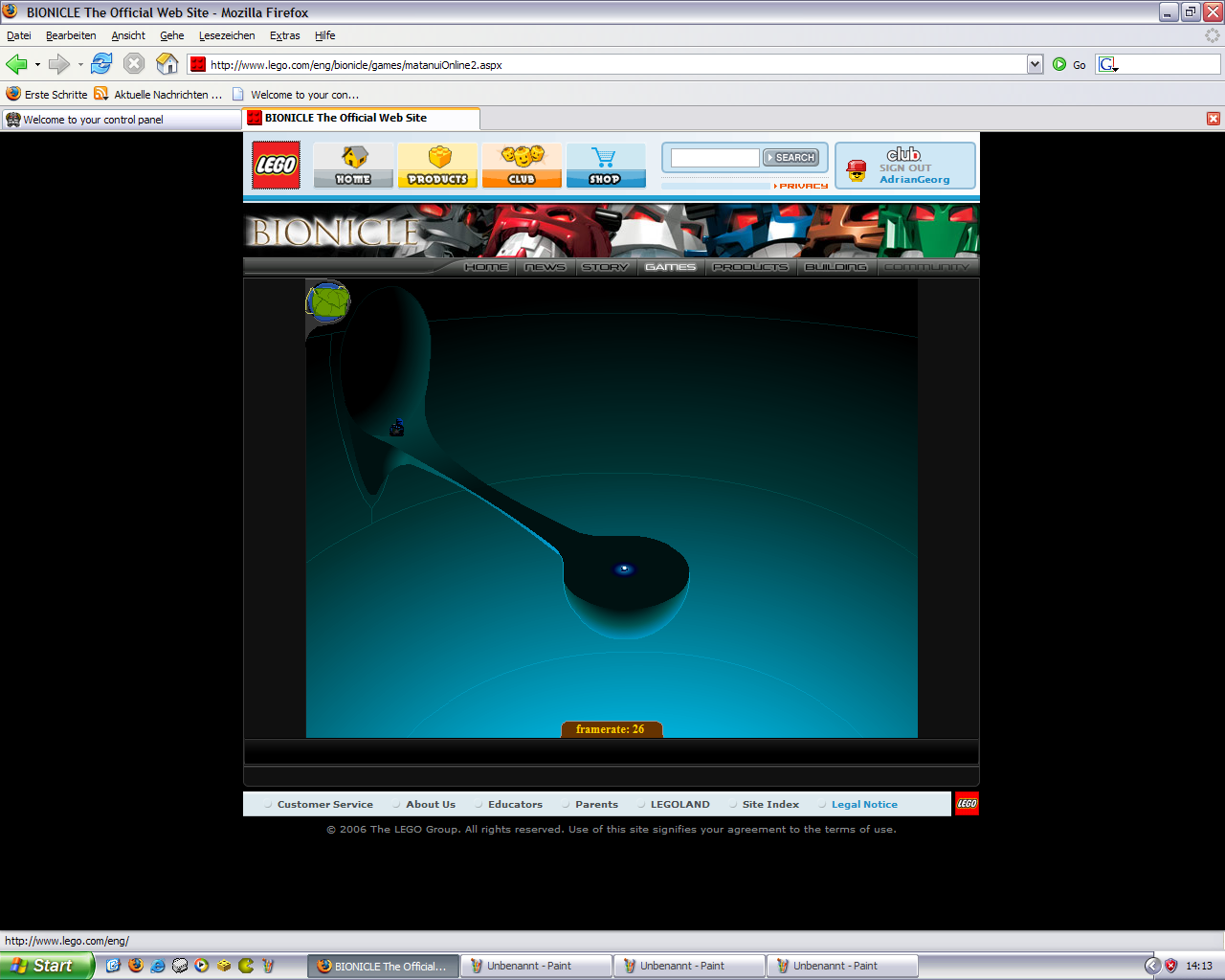Open the Ansicht menu

[128, 35]
